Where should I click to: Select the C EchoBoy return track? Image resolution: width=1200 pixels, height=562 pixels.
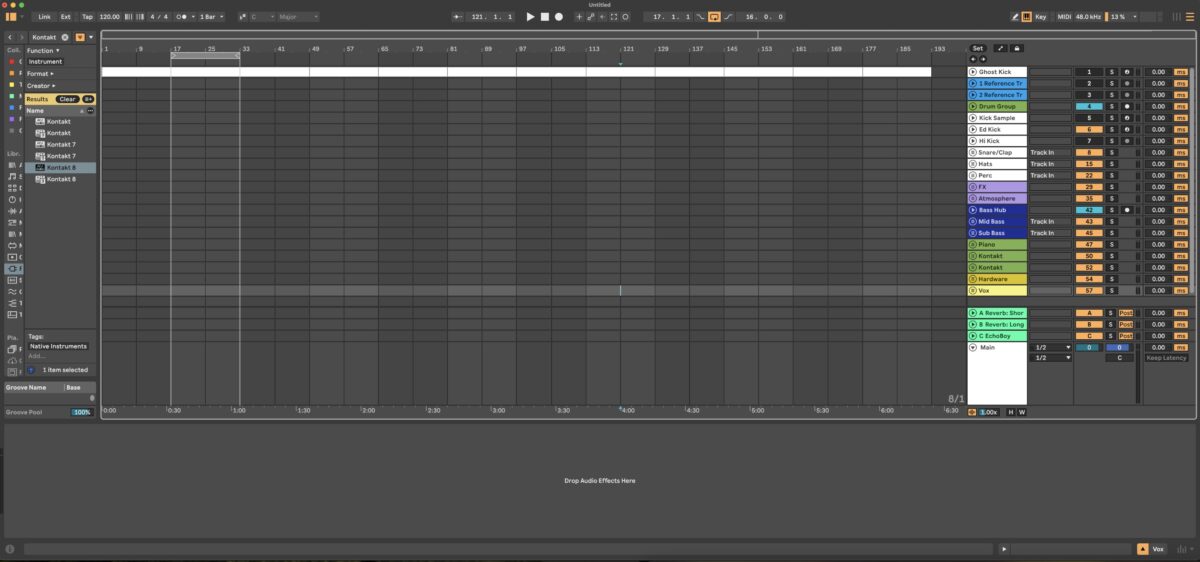[996, 336]
